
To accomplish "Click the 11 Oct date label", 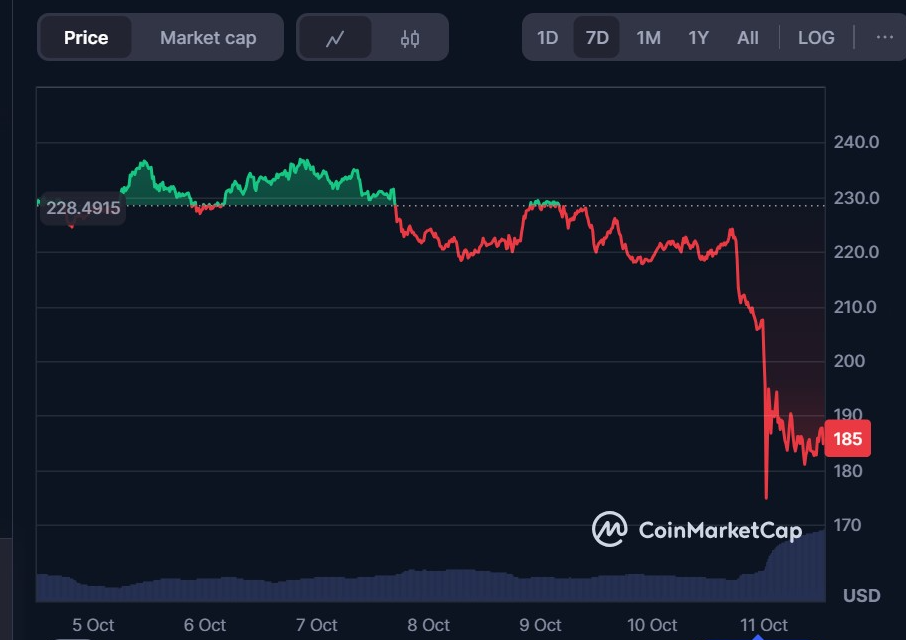I will (x=764, y=625).
